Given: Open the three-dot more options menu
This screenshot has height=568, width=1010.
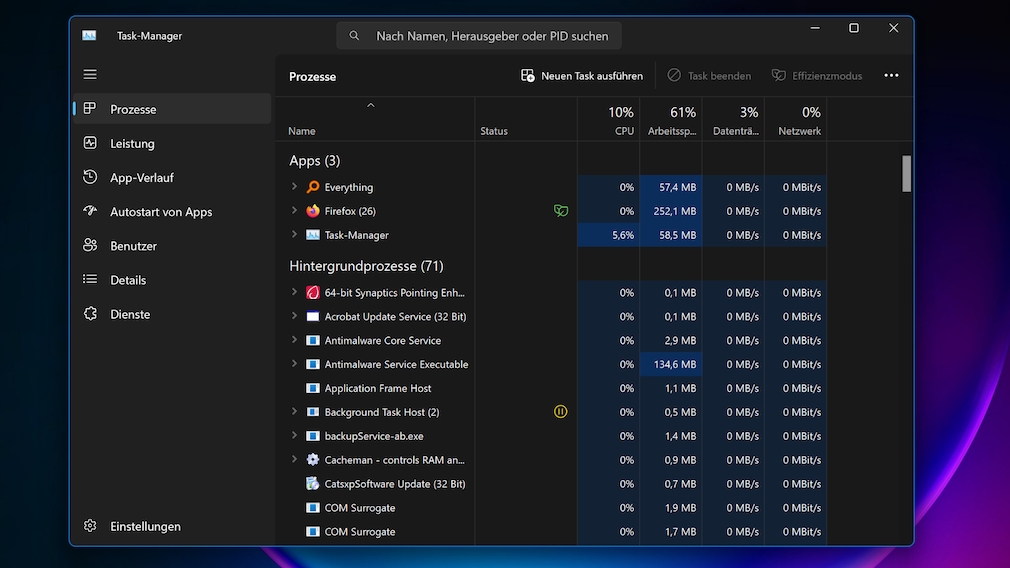Looking at the screenshot, I should point(891,76).
